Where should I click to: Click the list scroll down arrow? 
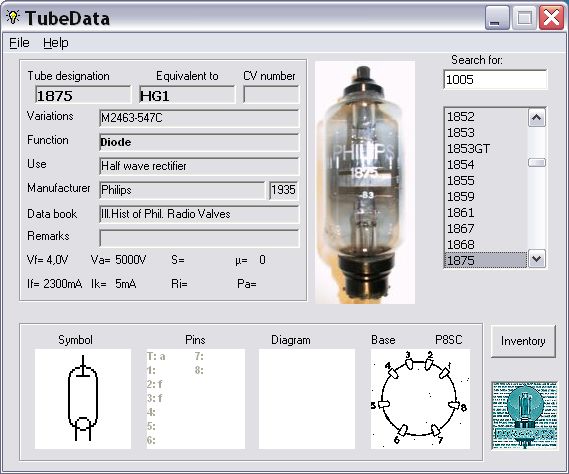point(537,259)
